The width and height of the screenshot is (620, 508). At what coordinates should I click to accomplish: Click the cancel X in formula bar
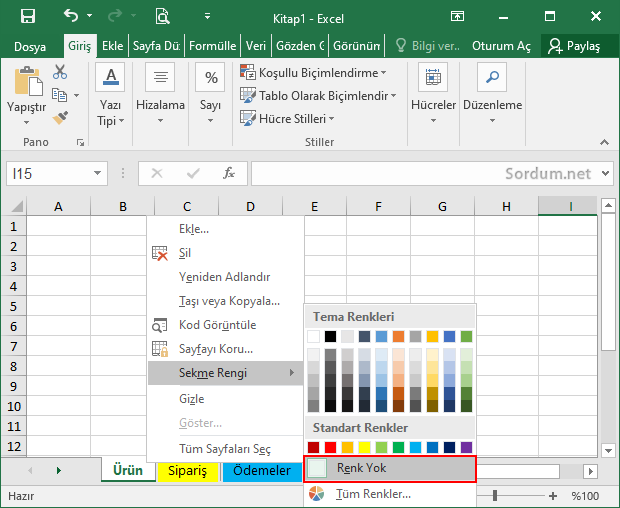point(157,173)
